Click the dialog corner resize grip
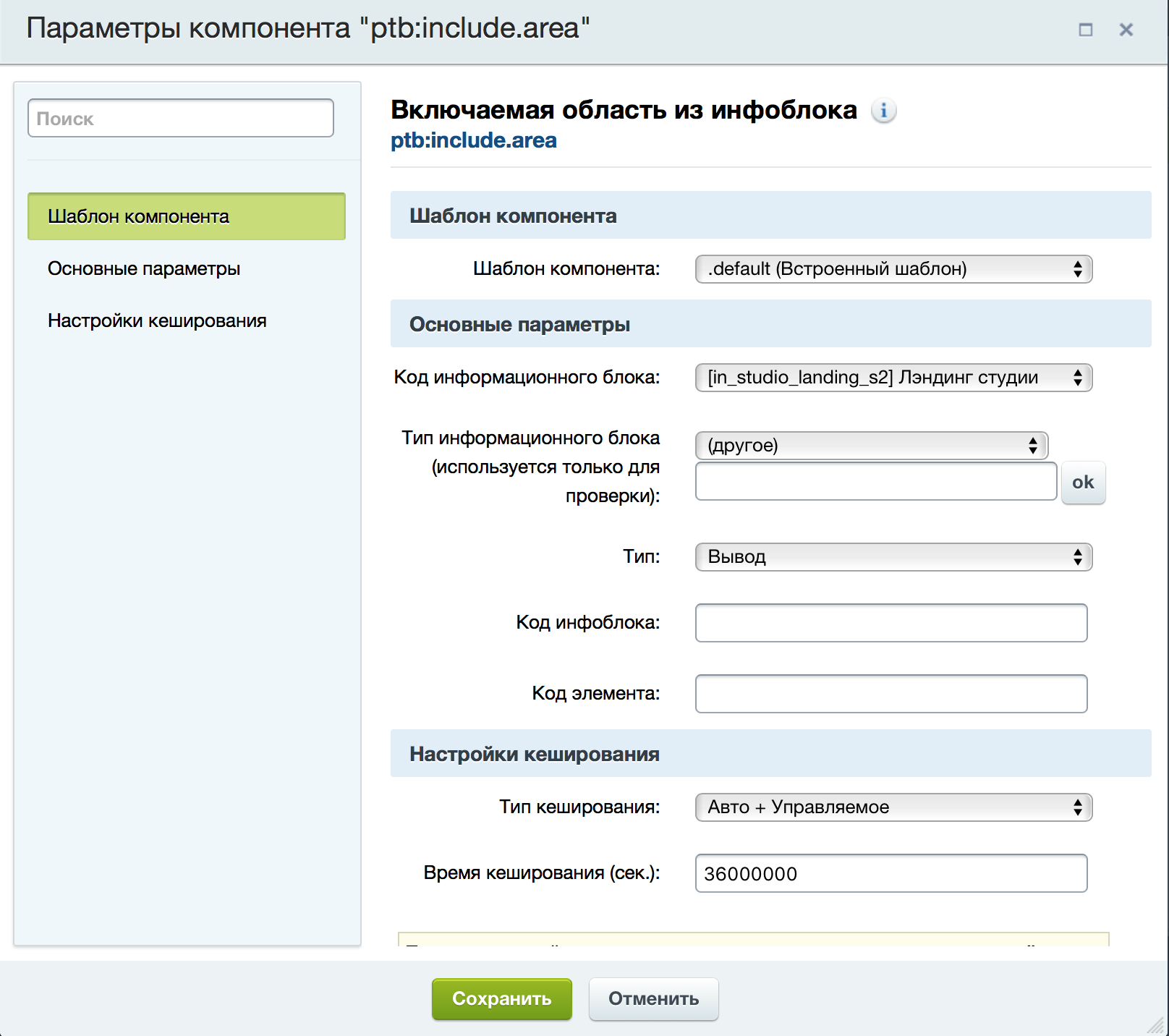The height and width of the screenshot is (1036, 1169). [x=1156, y=1024]
